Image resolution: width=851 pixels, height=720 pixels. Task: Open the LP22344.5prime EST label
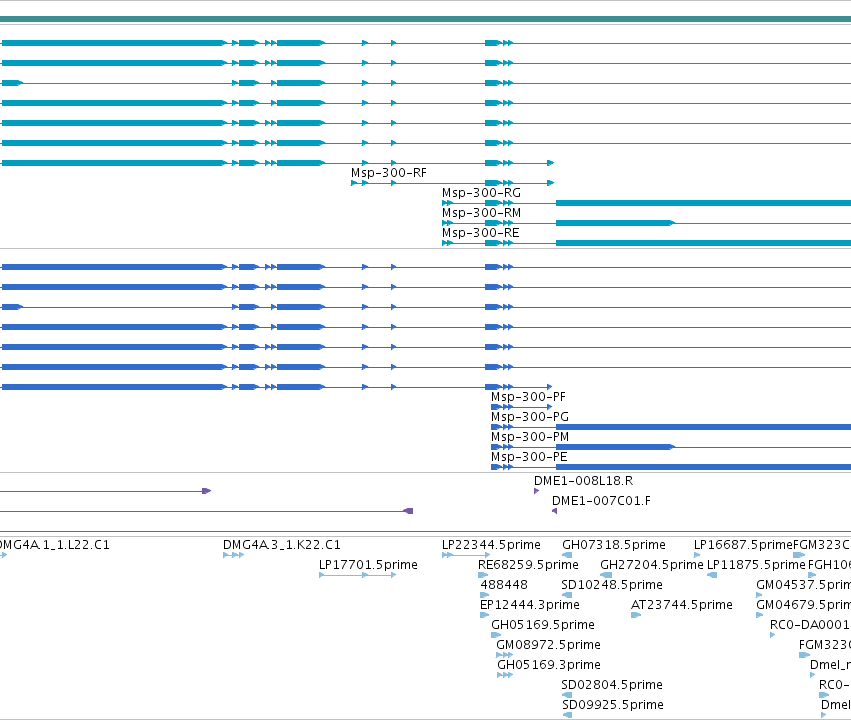(491, 545)
